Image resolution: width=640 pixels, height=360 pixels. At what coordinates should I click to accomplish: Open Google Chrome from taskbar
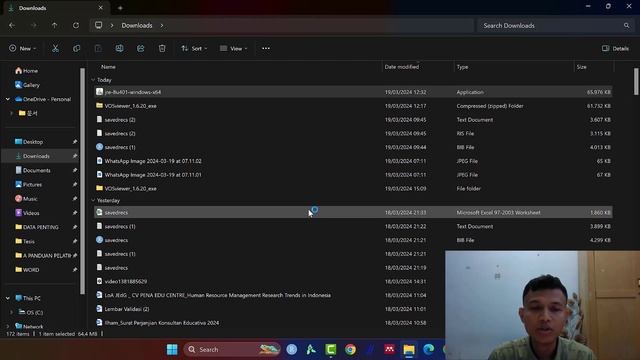[x=350, y=349]
